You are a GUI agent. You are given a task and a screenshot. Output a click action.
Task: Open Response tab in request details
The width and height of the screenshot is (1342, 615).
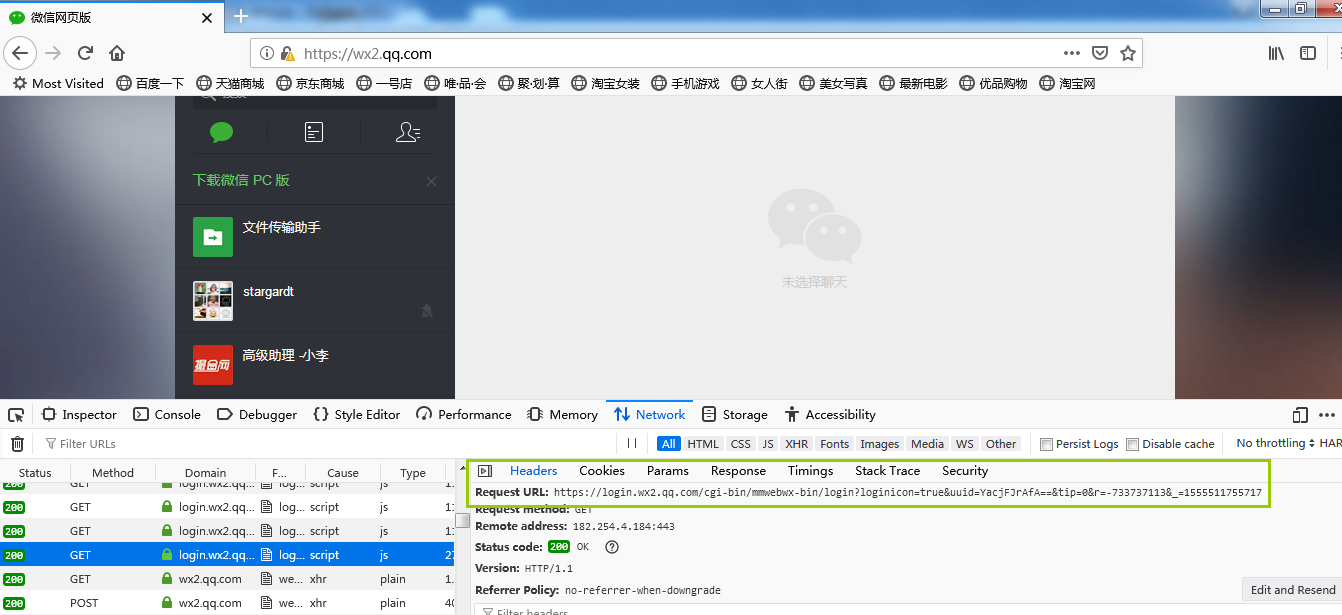tap(738, 471)
